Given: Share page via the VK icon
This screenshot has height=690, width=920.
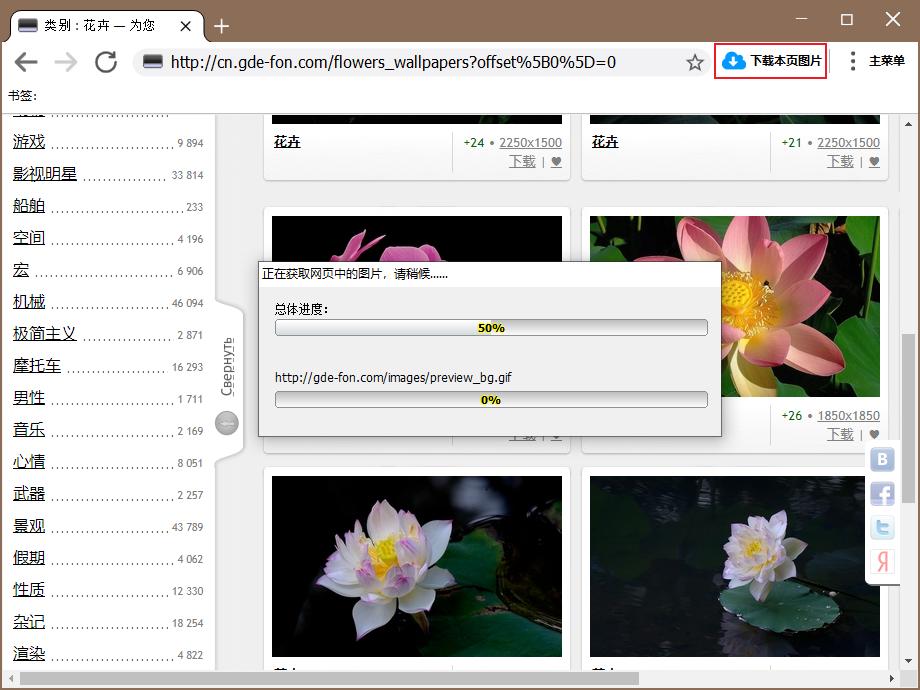Looking at the screenshot, I should (881, 460).
